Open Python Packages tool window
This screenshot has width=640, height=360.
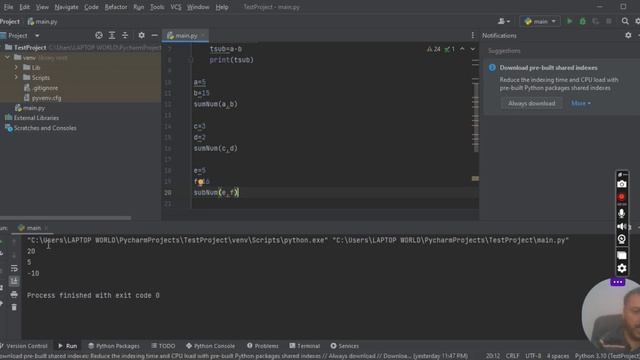coord(114,346)
